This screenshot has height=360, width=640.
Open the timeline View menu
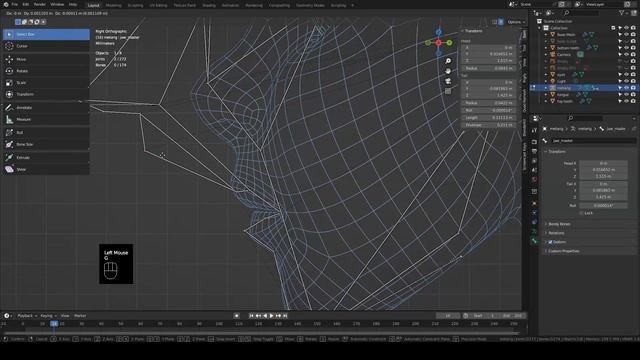(x=65, y=316)
